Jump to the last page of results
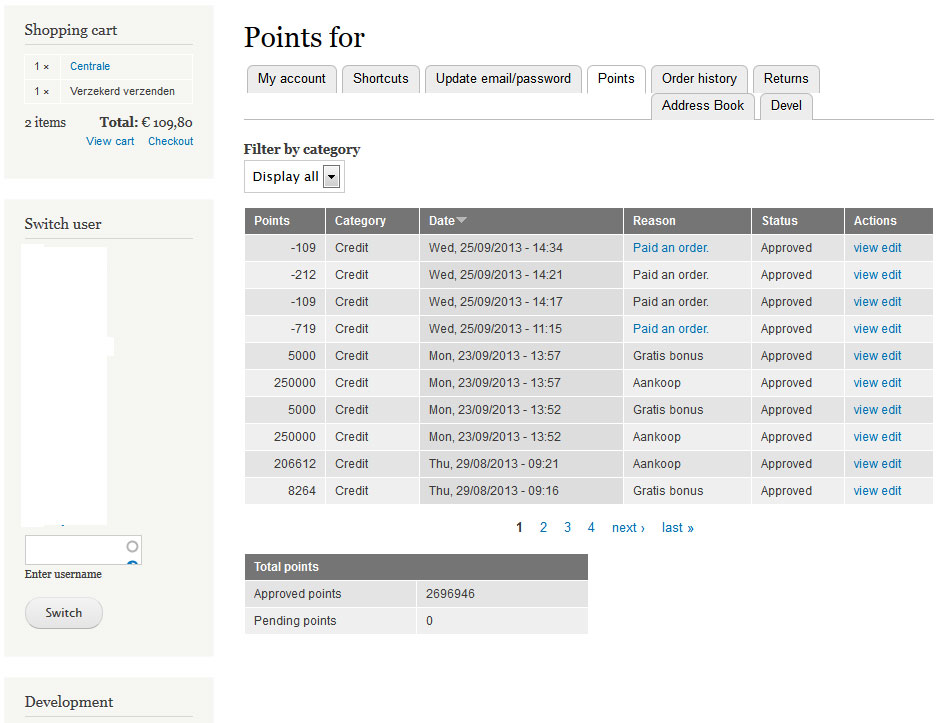 click(677, 527)
